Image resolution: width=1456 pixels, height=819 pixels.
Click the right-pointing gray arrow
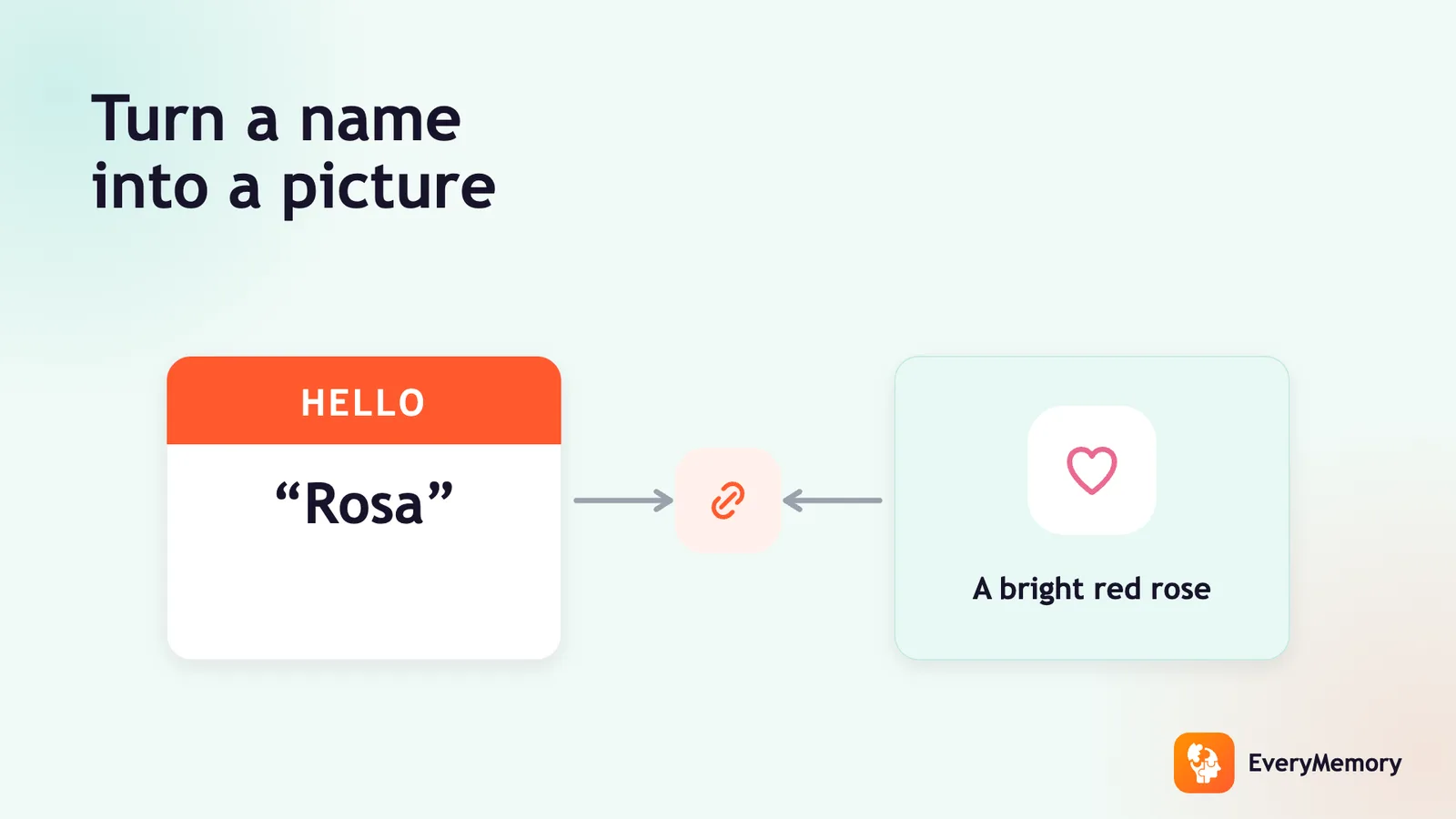click(x=623, y=500)
